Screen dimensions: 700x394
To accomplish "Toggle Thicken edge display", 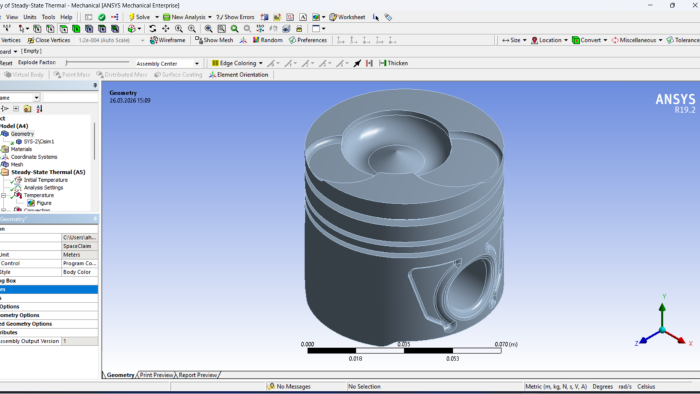I will [x=393, y=63].
